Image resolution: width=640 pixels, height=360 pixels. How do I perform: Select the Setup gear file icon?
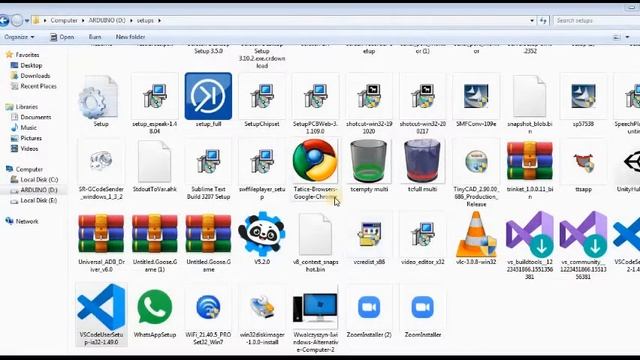(98, 98)
